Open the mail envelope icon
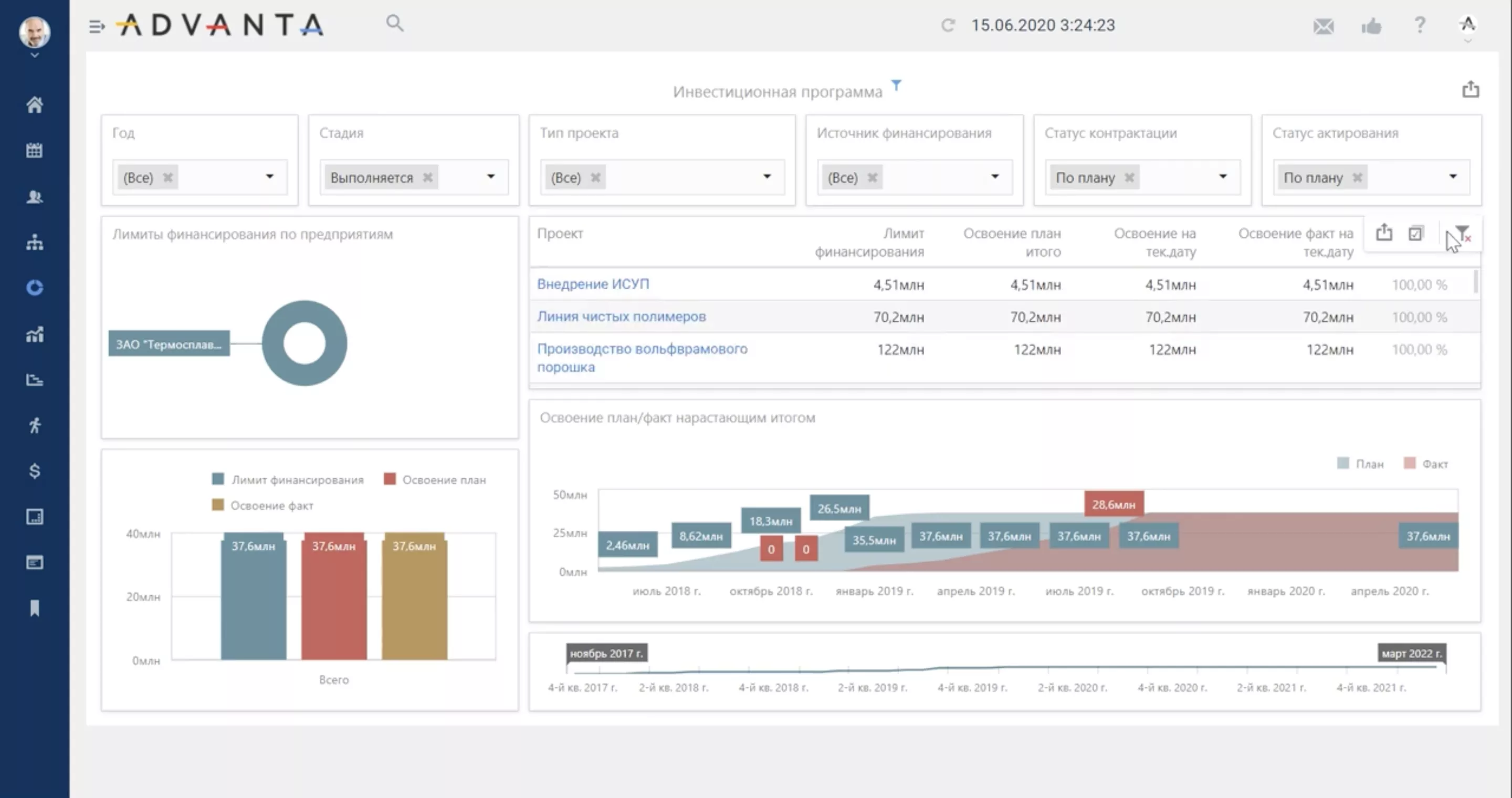 [x=1323, y=26]
